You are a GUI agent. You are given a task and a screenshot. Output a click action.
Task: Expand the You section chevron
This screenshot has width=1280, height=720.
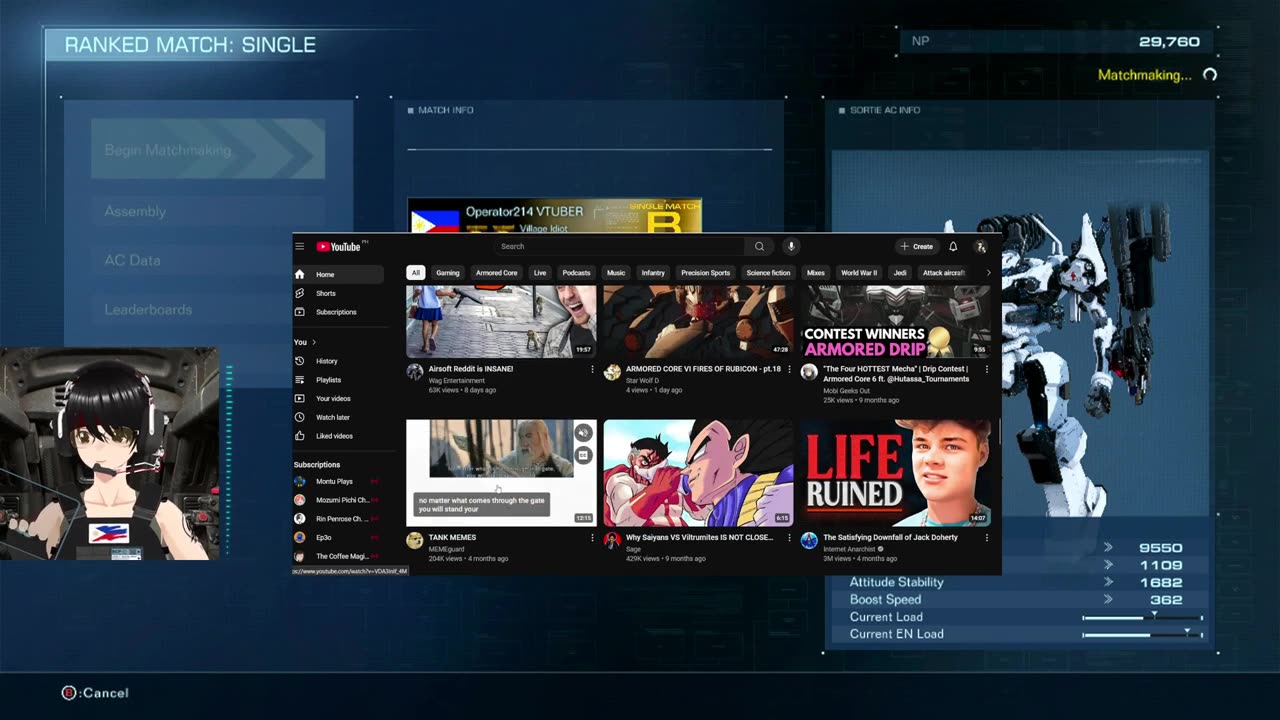pos(313,342)
